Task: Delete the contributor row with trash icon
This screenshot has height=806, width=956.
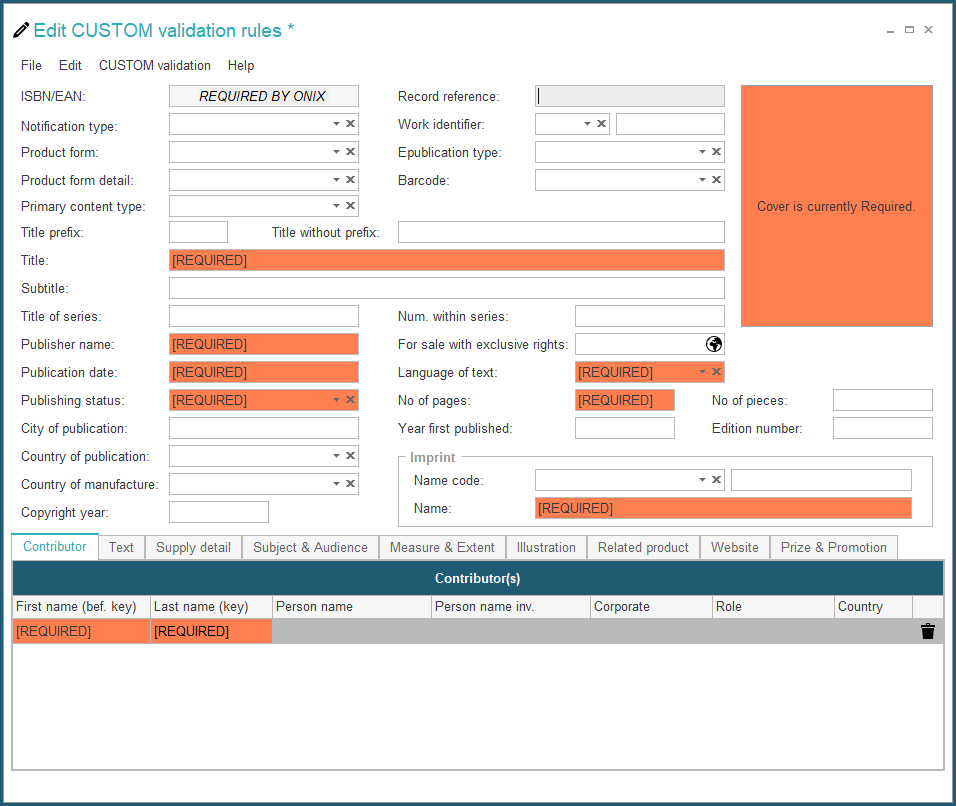Action: (928, 631)
